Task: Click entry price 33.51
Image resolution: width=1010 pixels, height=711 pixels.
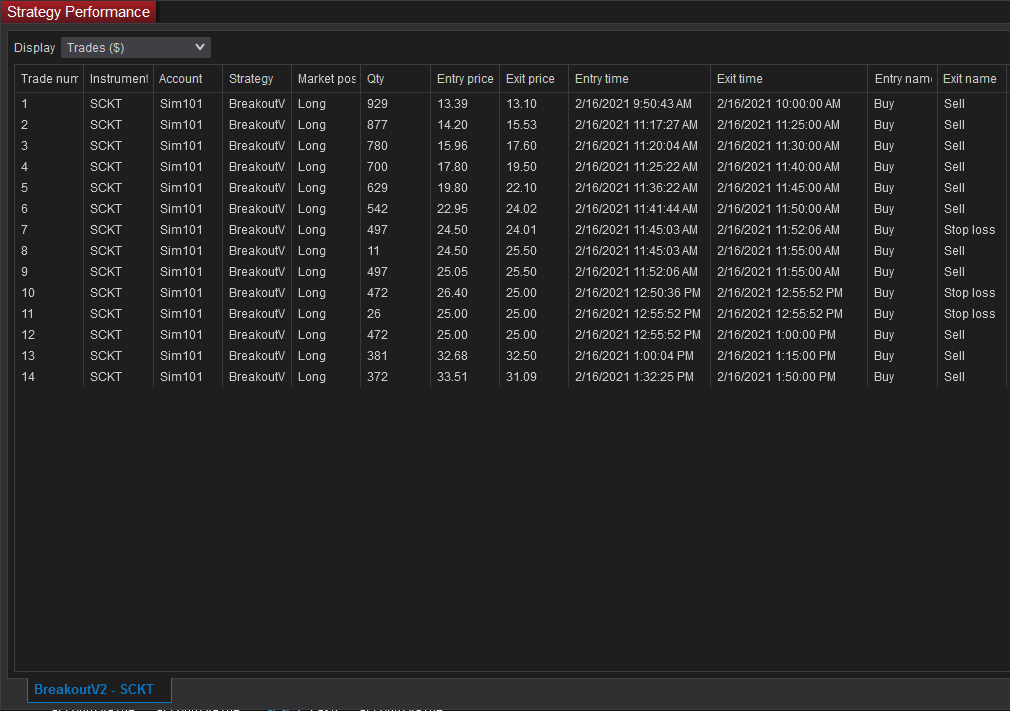Action: coord(452,377)
